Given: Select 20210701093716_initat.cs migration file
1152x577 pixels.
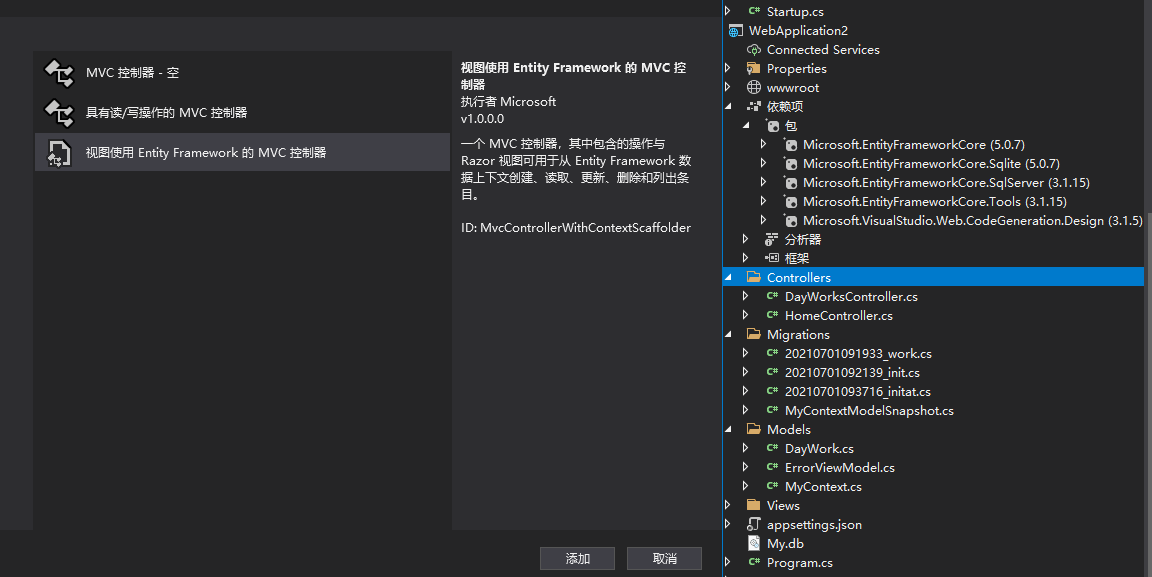Looking at the screenshot, I should [857, 392].
